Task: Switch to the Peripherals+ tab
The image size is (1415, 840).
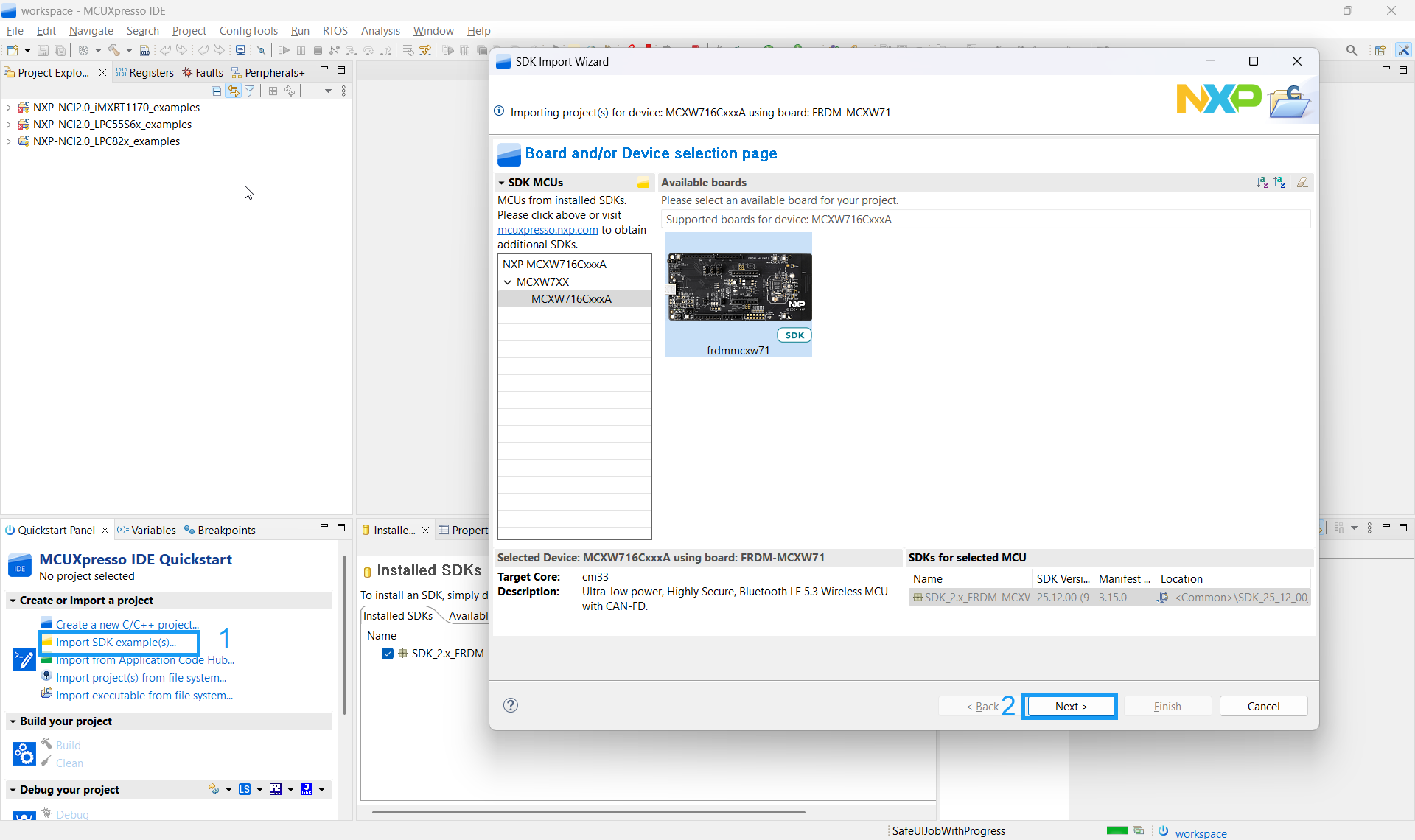Action: (x=268, y=72)
